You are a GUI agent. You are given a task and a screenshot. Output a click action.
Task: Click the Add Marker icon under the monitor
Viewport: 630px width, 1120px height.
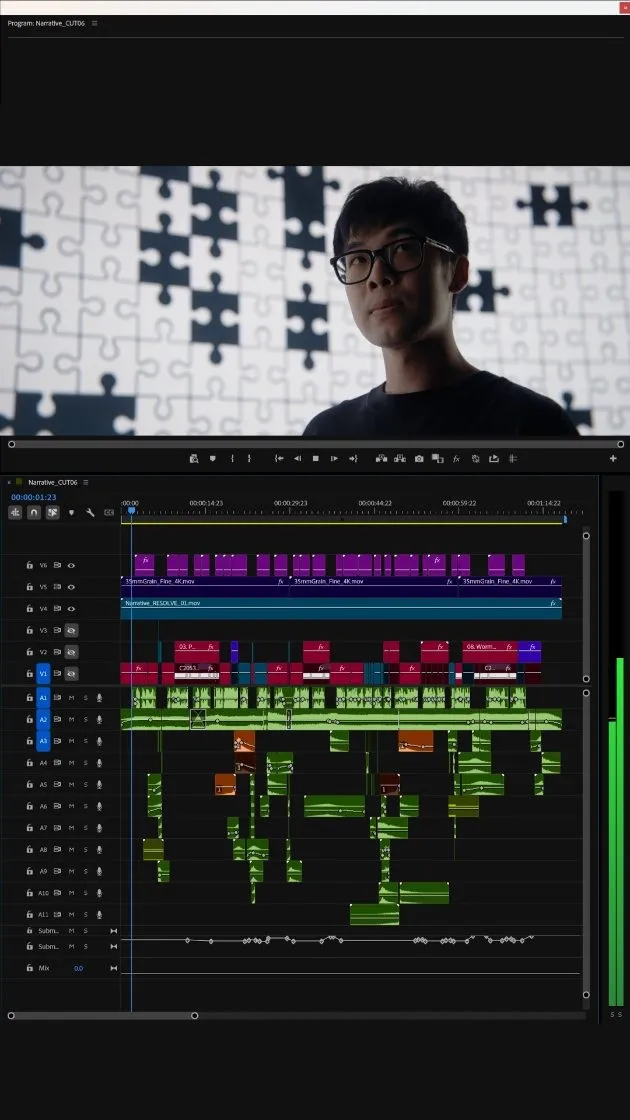point(212,459)
